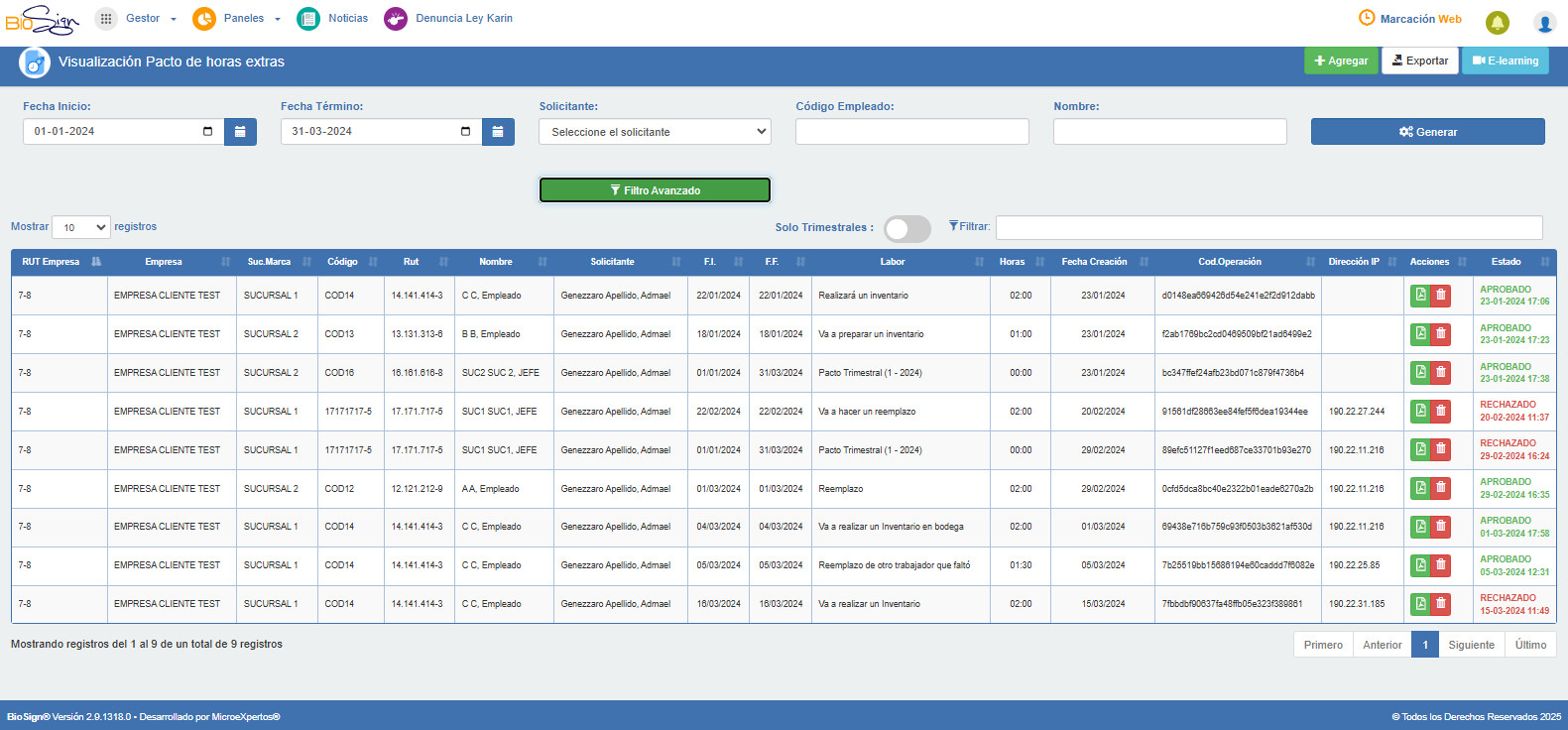
Task: Open the Marcación Web link
Action: click(x=1420, y=19)
